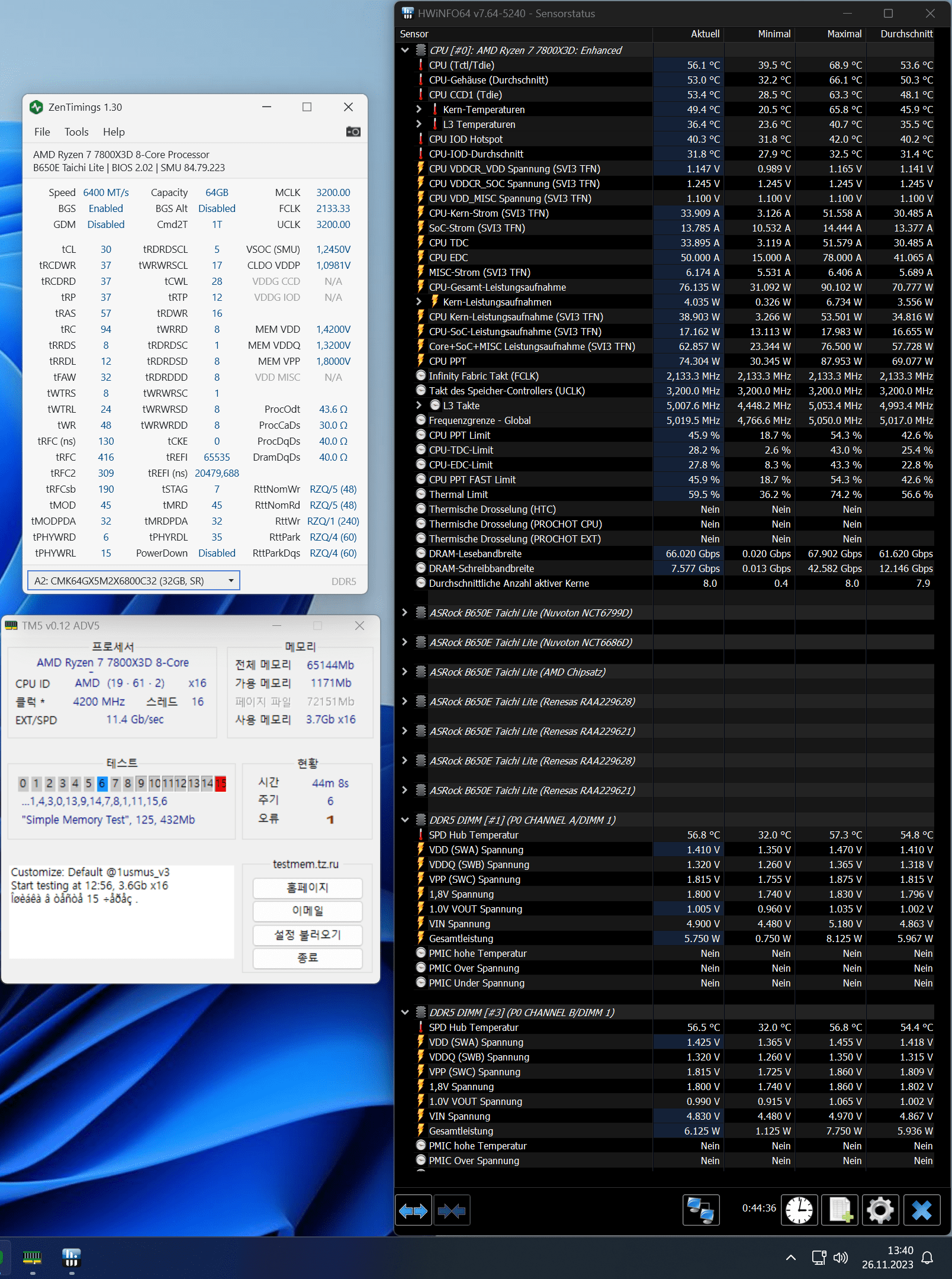Open the A2 CMK64GX5M2X6800C32 module dropdown

(x=134, y=581)
